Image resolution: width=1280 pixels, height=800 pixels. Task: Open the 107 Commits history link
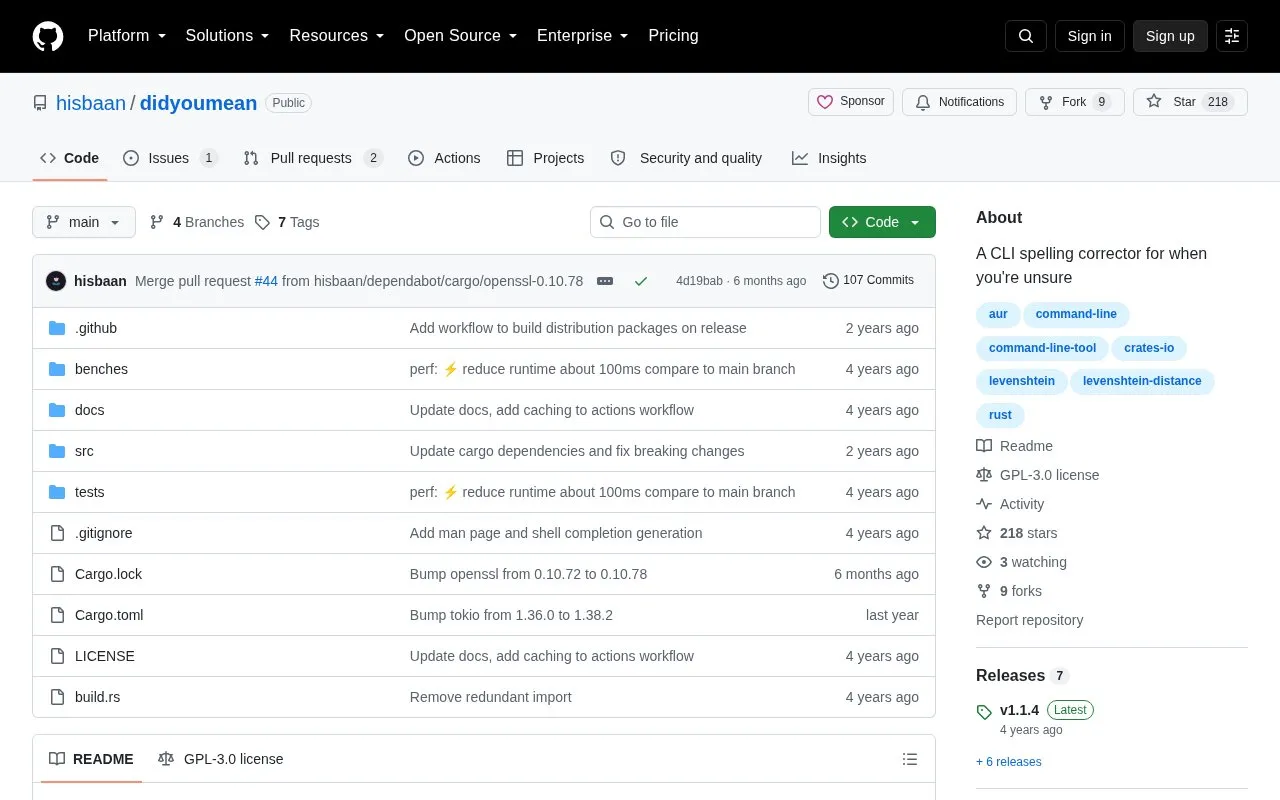click(x=868, y=280)
